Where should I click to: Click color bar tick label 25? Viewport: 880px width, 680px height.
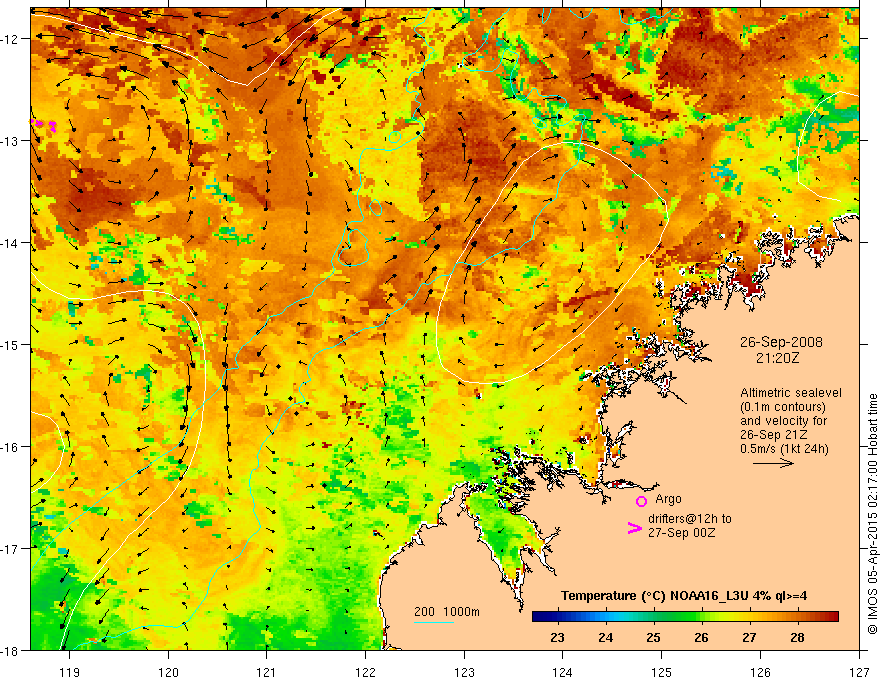[x=653, y=637]
